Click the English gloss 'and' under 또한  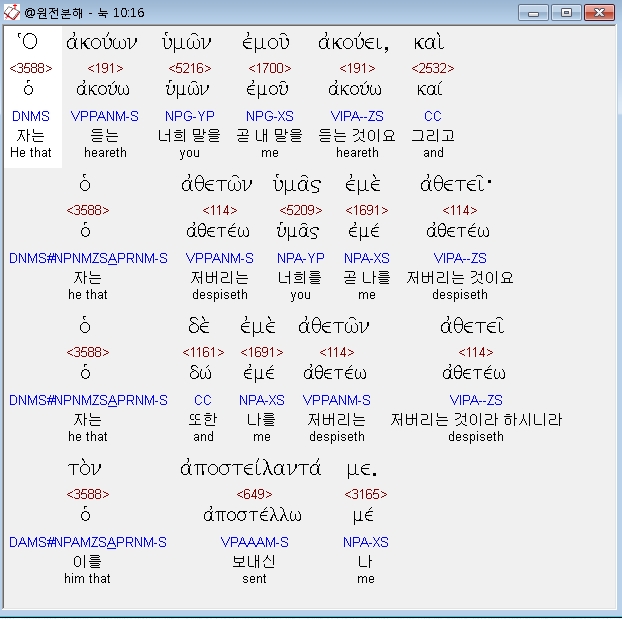coord(203,437)
